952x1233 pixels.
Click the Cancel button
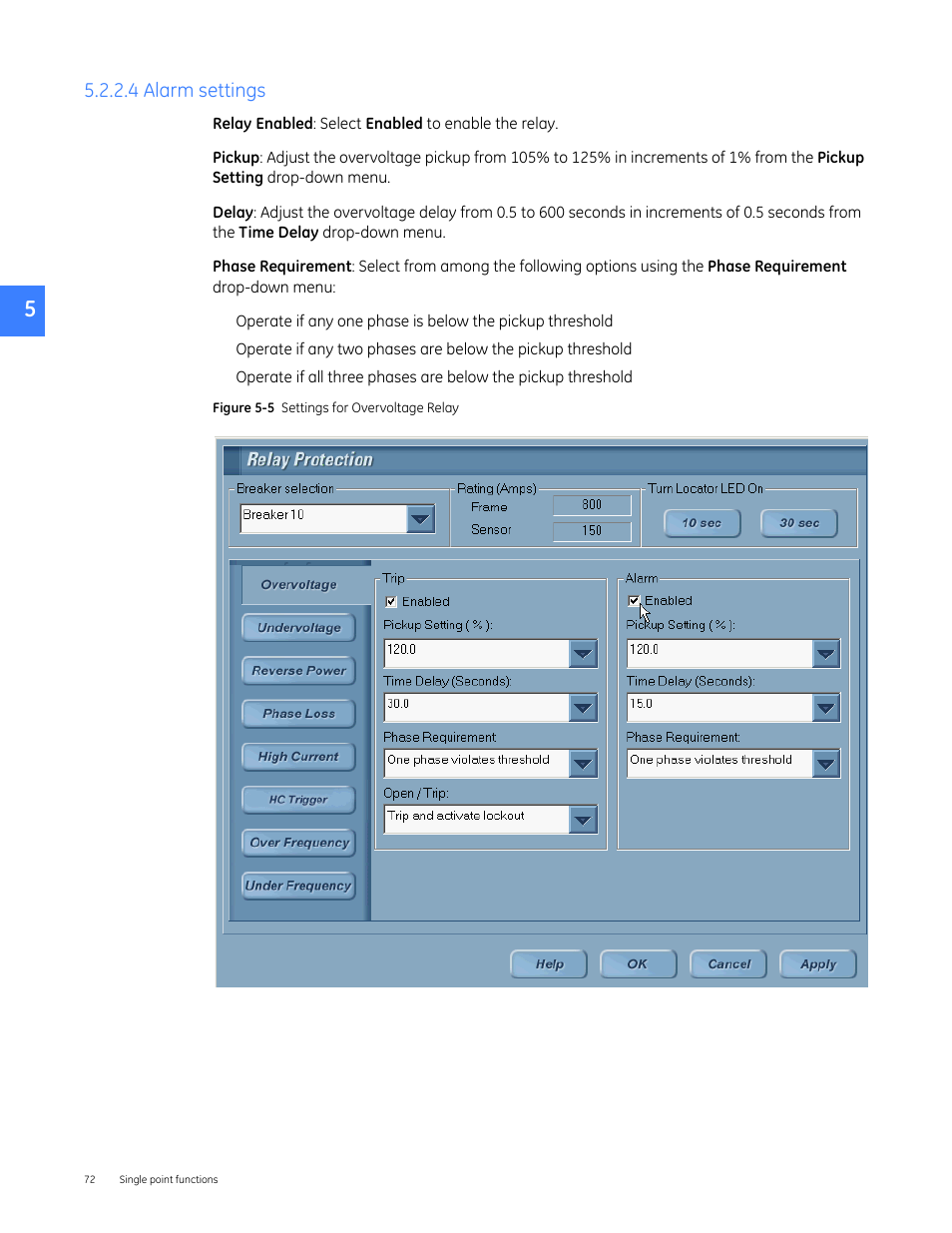pyautogui.click(x=728, y=964)
